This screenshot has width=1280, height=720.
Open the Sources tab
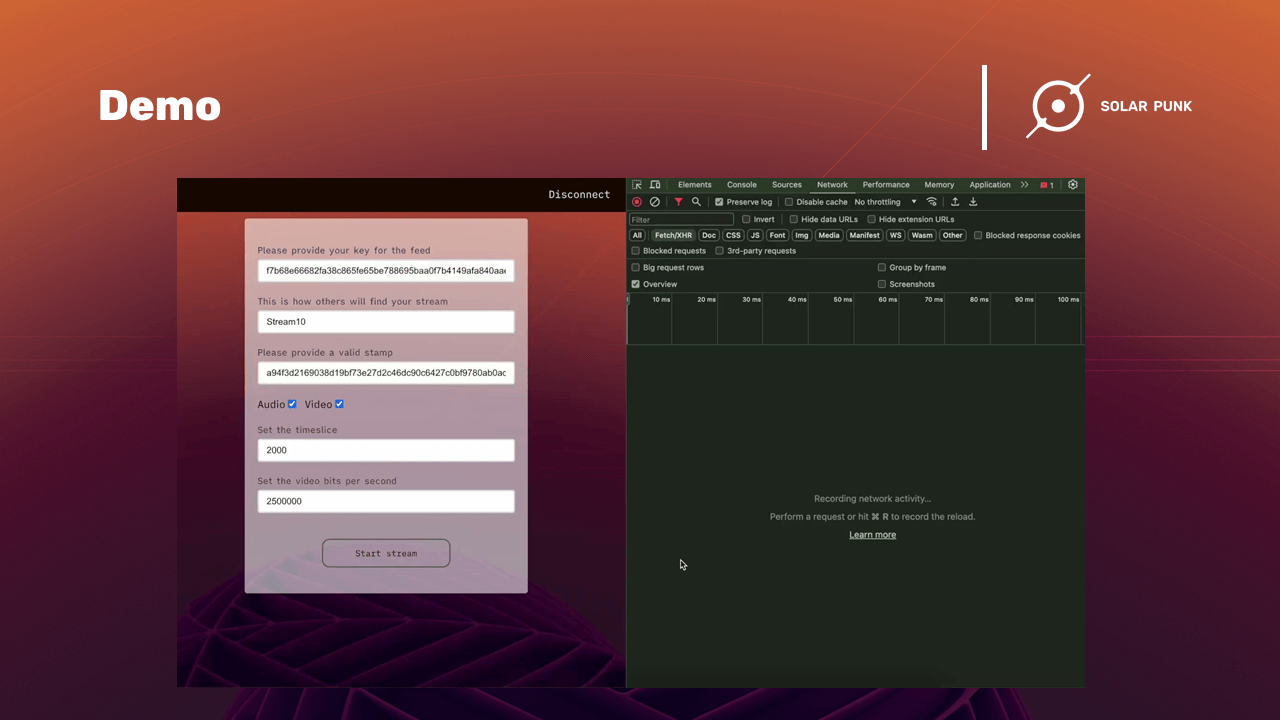coord(786,185)
